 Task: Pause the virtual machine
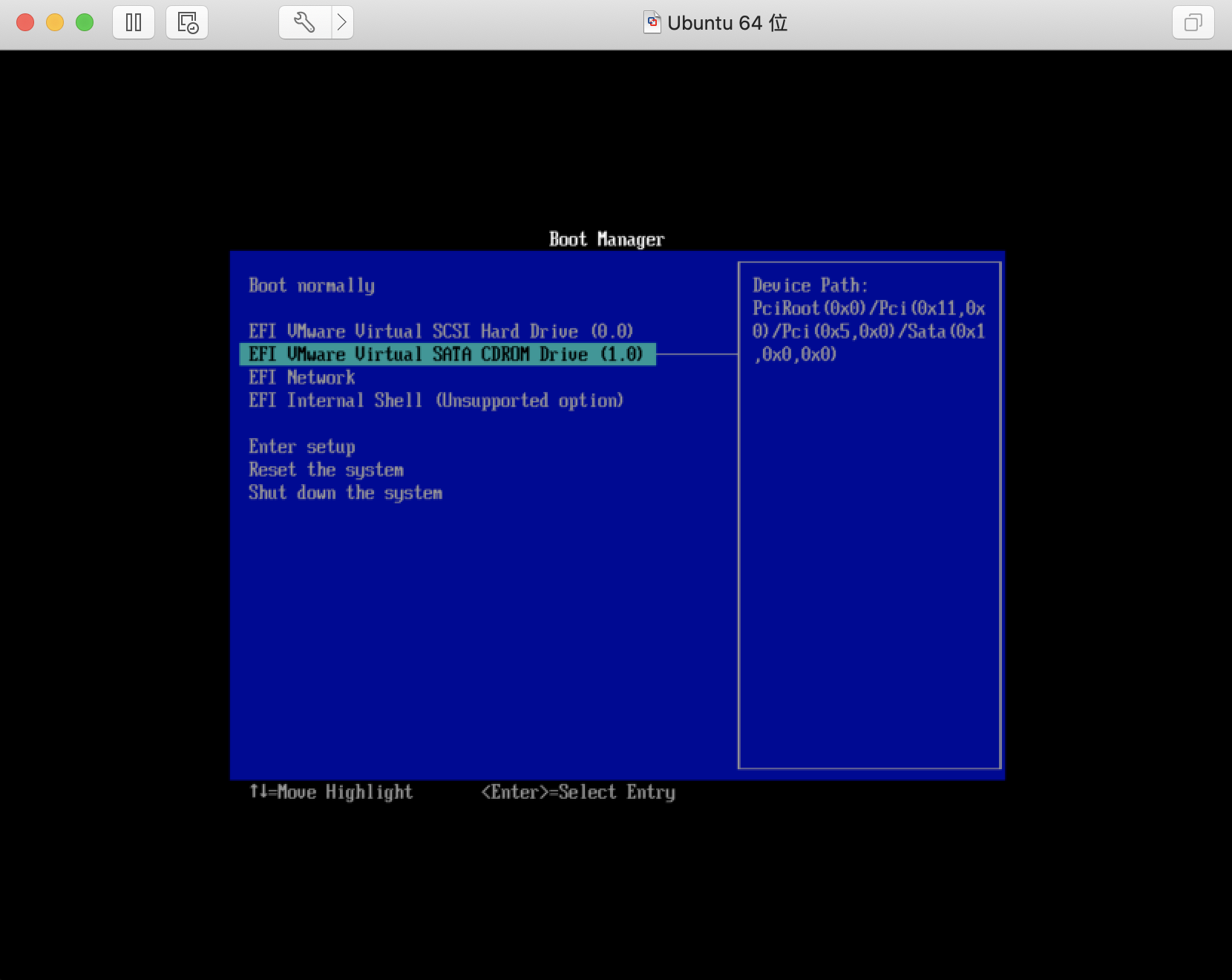pos(134,22)
